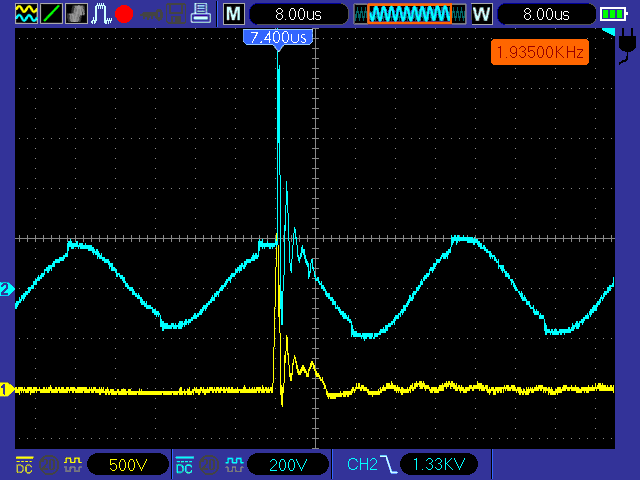Viewport: 640px width, 480px height.
Task: Click the green diagonal line icon
Action: tap(51, 14)
